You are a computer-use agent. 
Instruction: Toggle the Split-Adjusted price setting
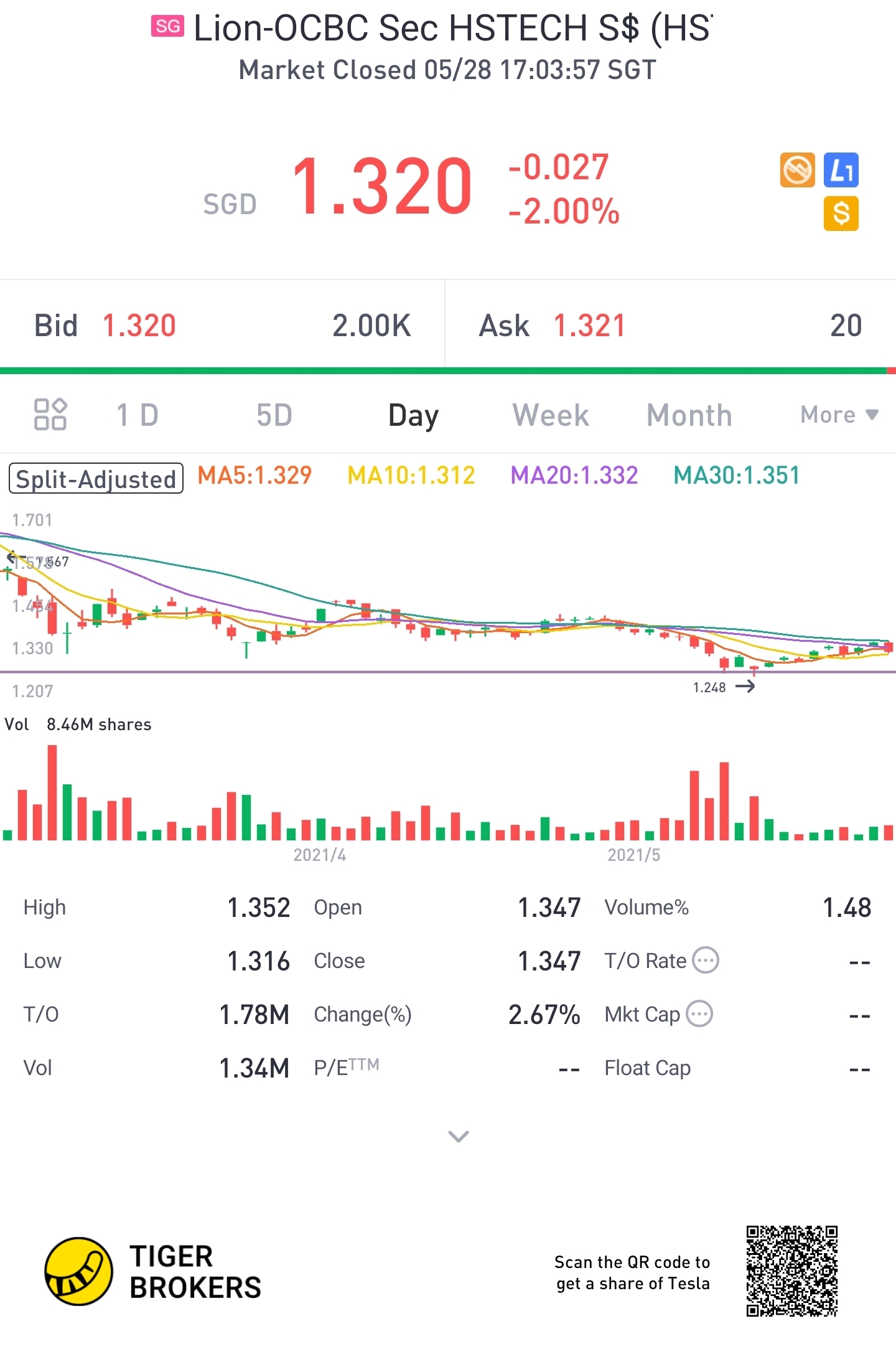(x=96, y=479)
